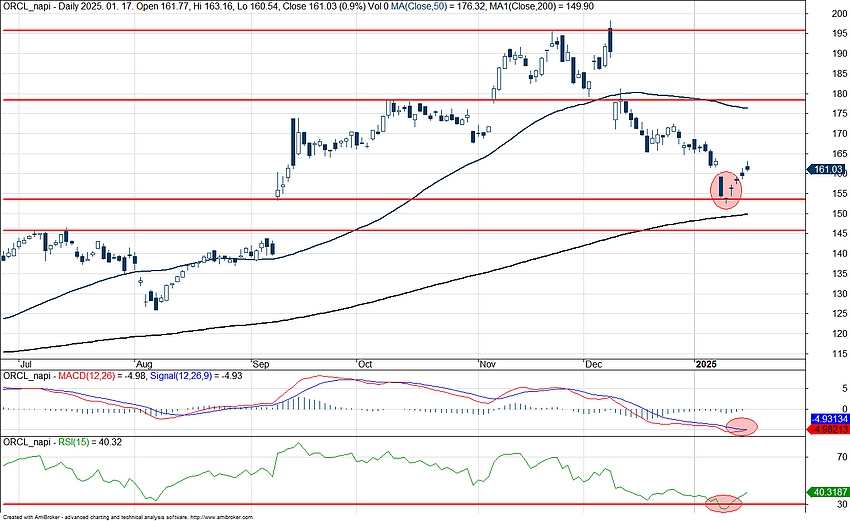850x521 pixels.
Task: Click the 115 price axis label
Action: click(839, 353)
